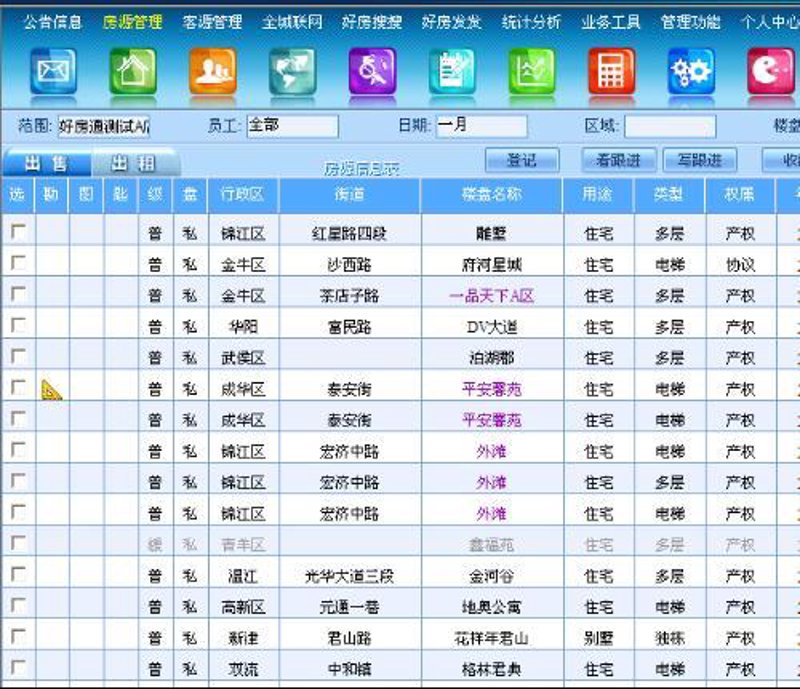Switch to the 出售 tab
The width and height of the screenshot is (800, 689).
(x=47, y=163)
